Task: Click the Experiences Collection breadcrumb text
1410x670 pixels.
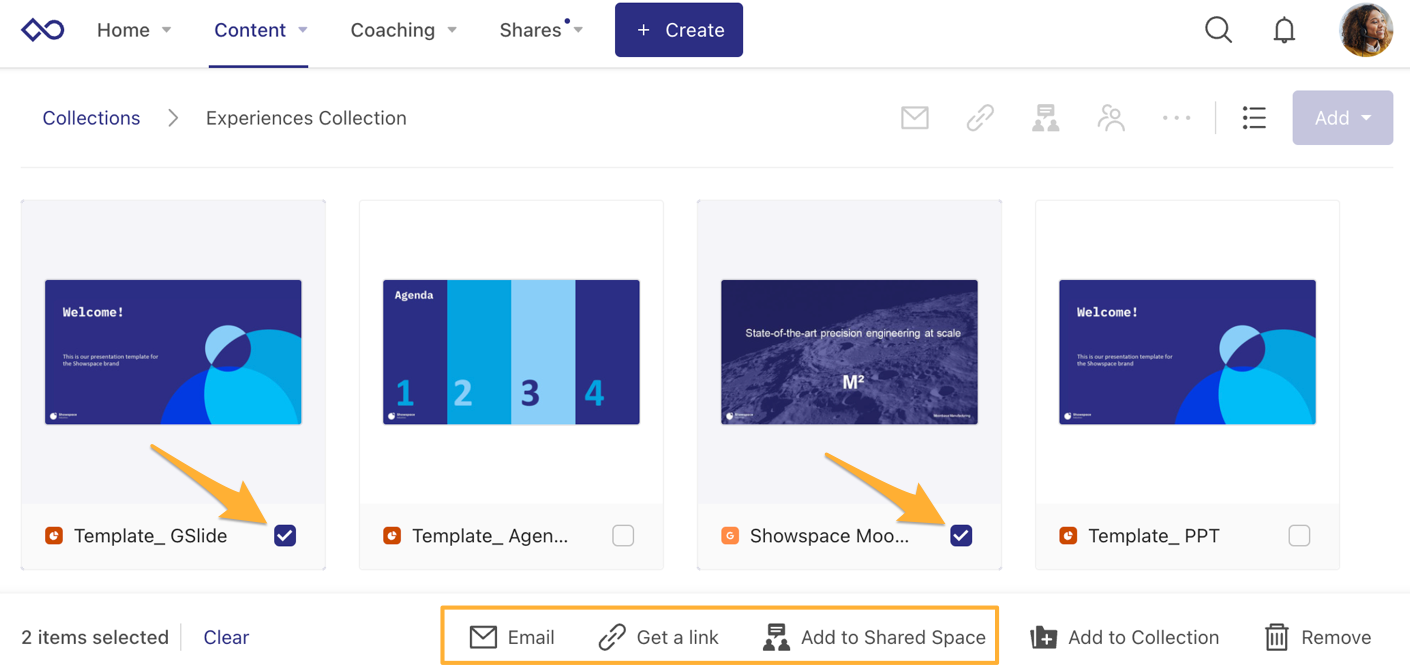Action: 306,118
